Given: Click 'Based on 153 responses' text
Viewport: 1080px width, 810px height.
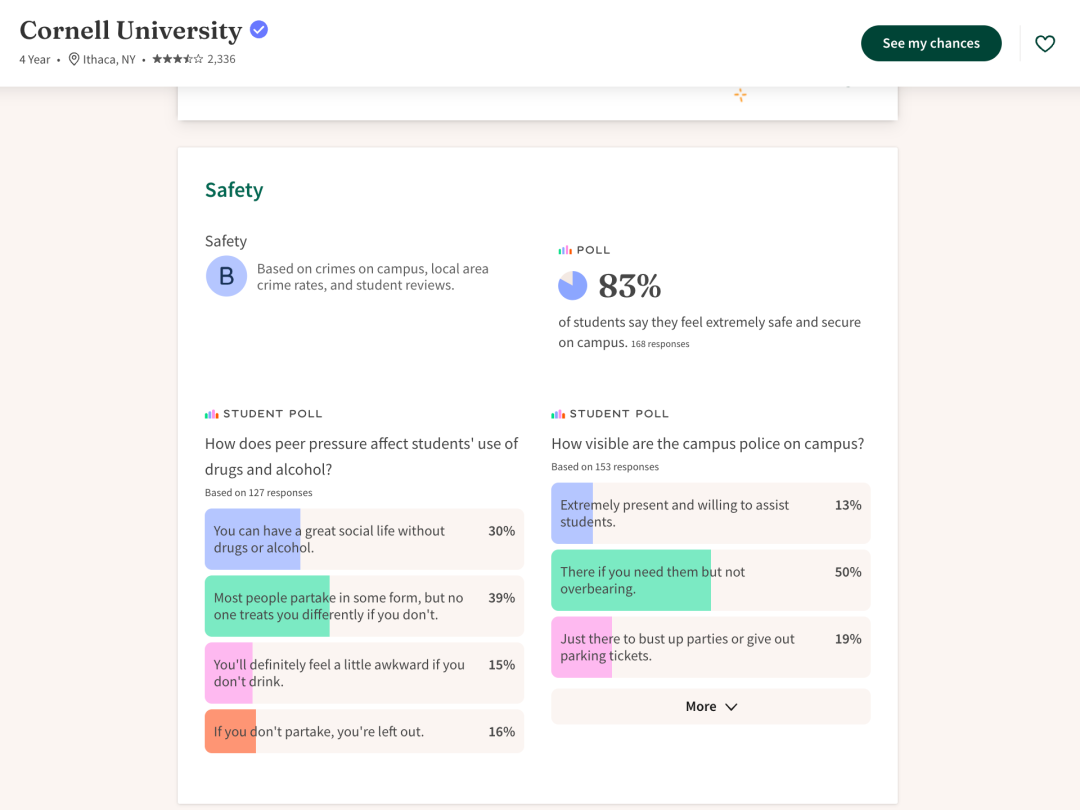Looking at the screenshot, I should tap(605, 467).
